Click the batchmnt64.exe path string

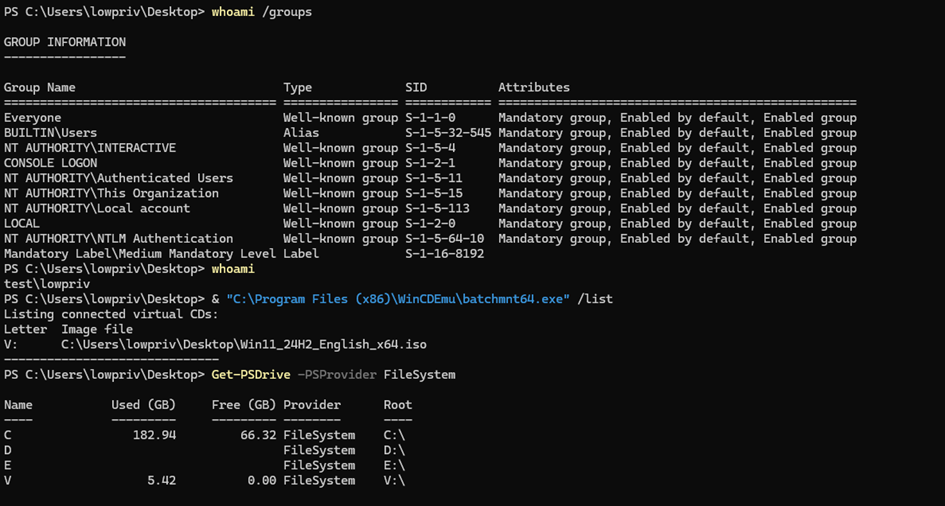[398, 299]
